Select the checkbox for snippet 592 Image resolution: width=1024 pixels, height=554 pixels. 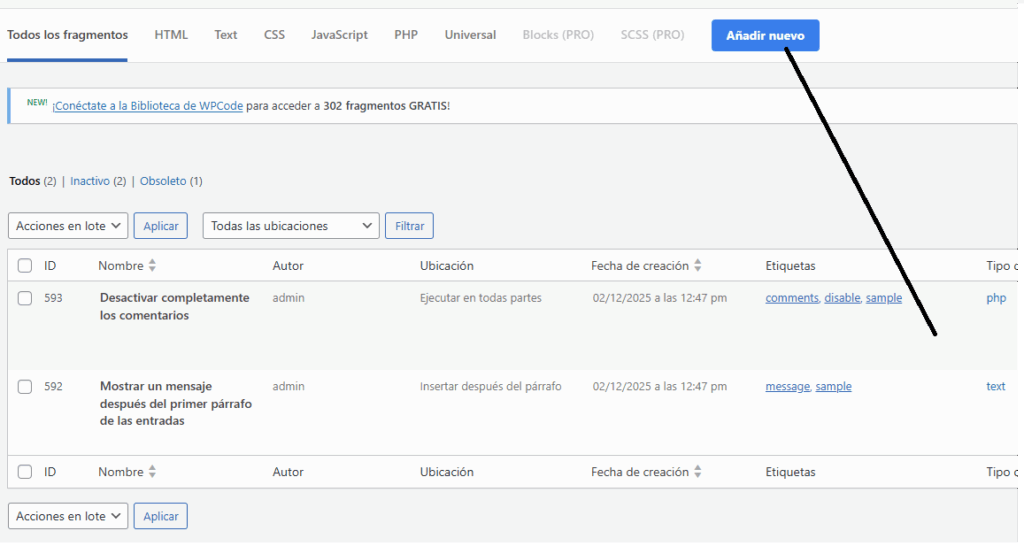[25, 386]
